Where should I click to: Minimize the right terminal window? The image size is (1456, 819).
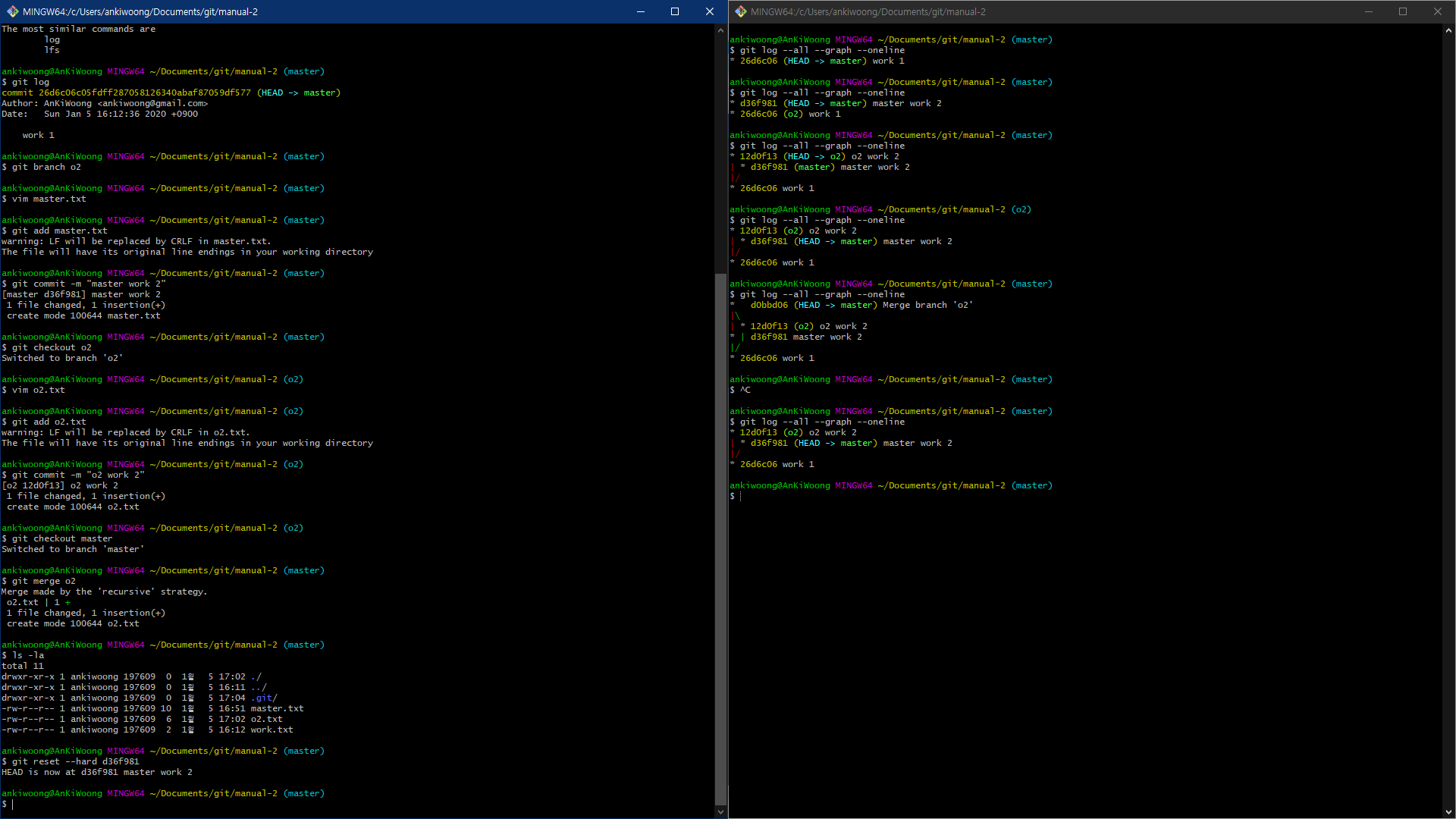coord(1369,11)
